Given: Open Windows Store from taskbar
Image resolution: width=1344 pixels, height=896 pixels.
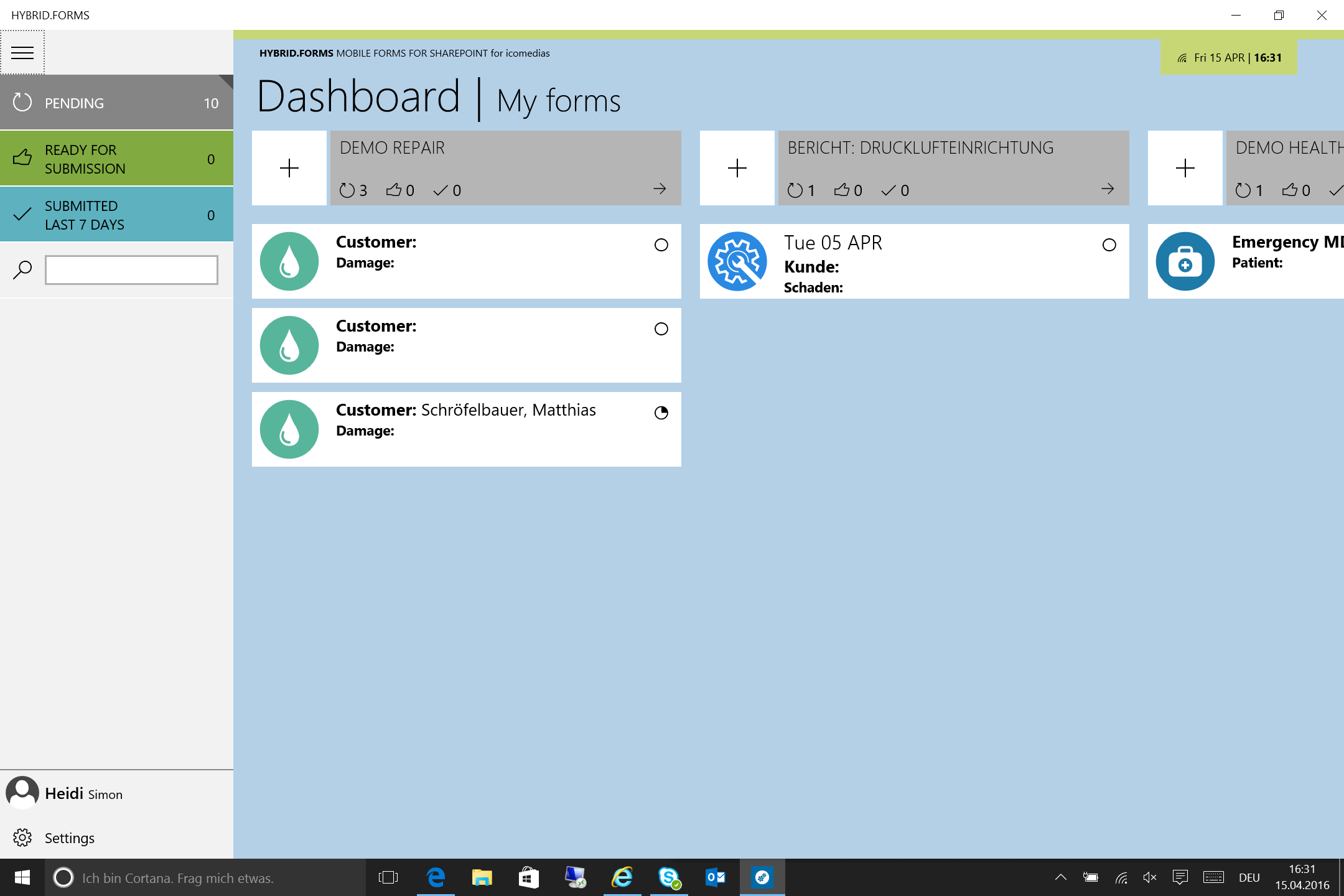Looking at the screenshot, I should (x=529, y=877).
